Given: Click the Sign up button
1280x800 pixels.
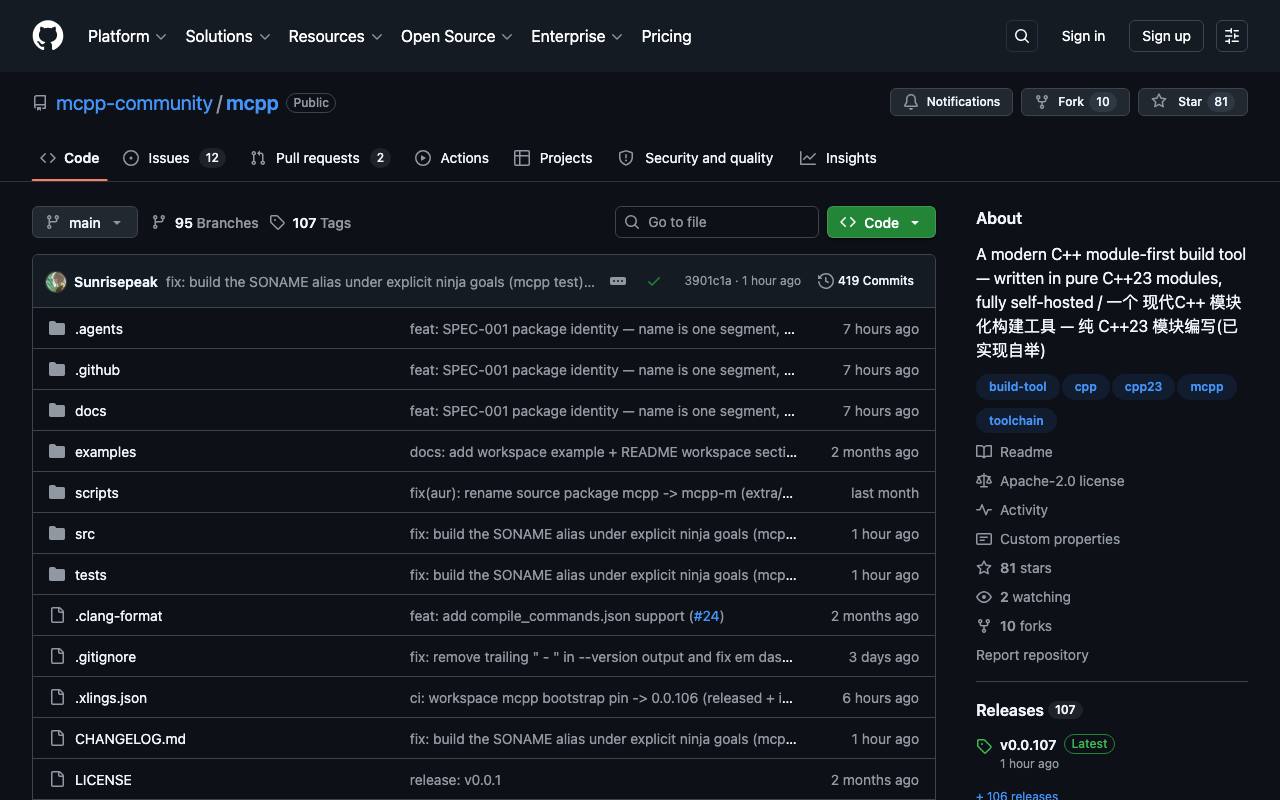Looking at the screenshot, I should [1166, 36].
